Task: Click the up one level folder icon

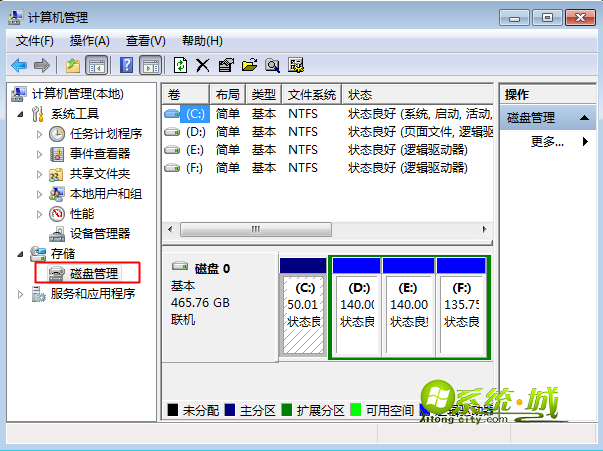Action: pos(73,66)
